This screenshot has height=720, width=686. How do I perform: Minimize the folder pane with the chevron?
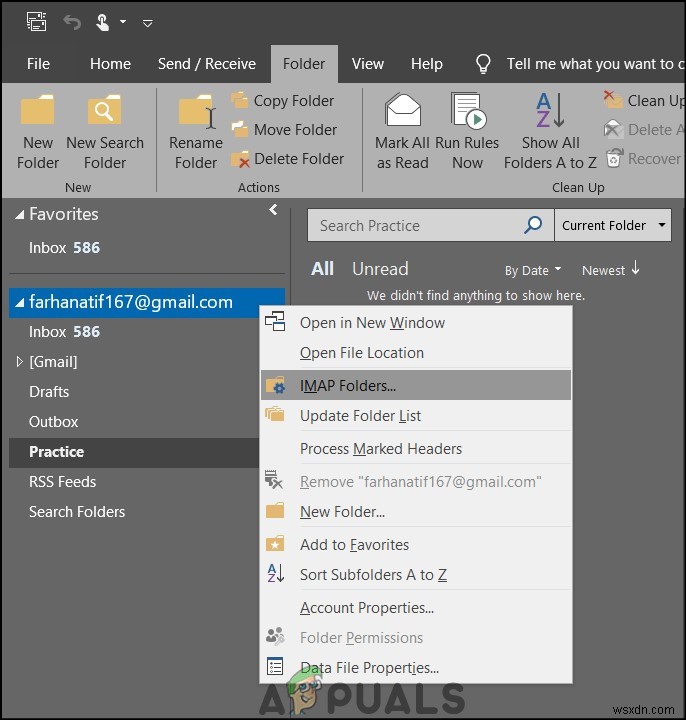[x=273, y=210]
